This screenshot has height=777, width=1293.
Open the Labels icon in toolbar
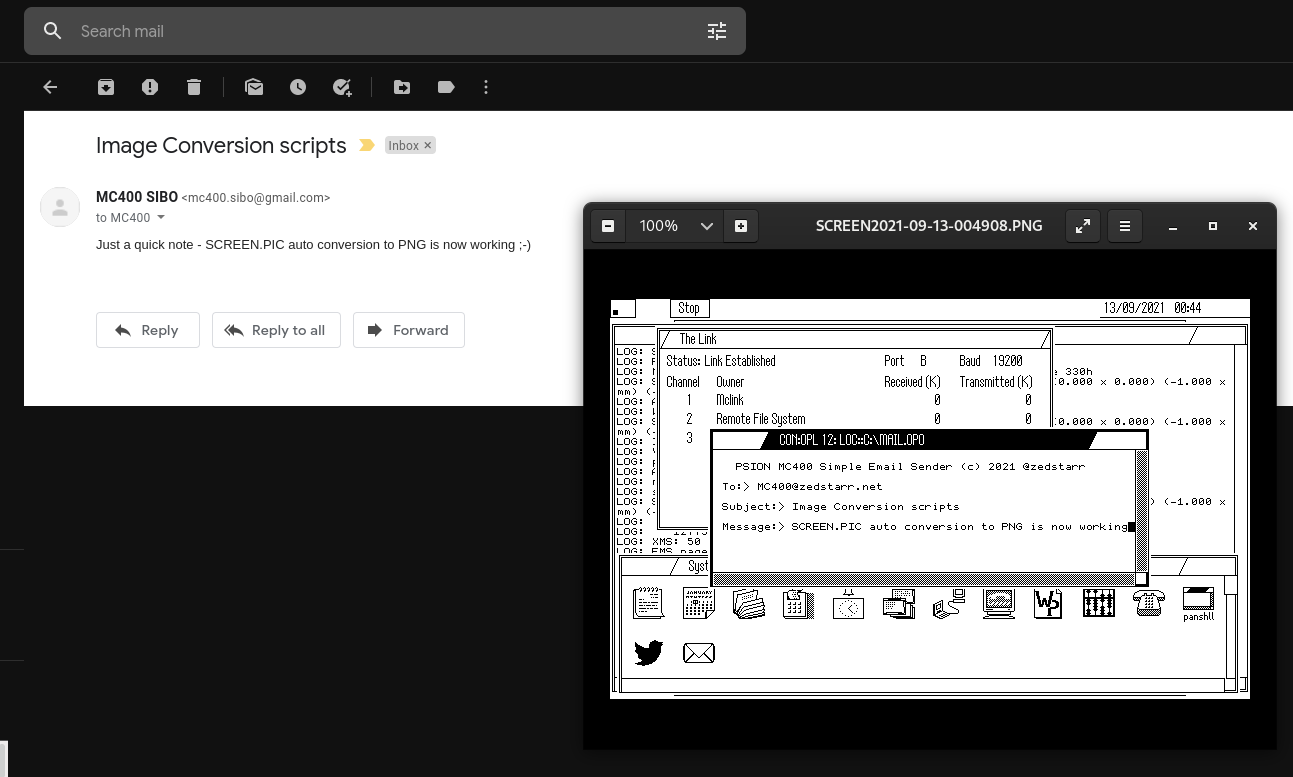[446, 88]
